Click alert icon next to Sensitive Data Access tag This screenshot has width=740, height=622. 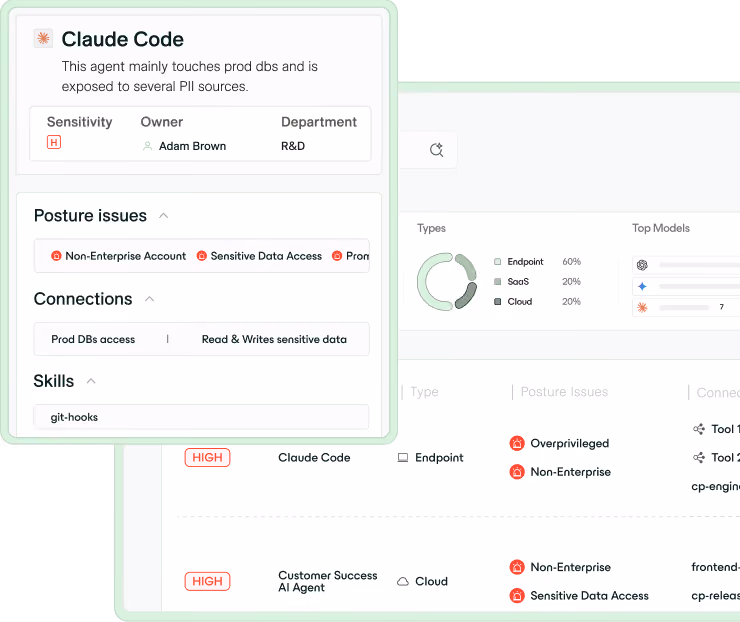(x=202, y=256)
